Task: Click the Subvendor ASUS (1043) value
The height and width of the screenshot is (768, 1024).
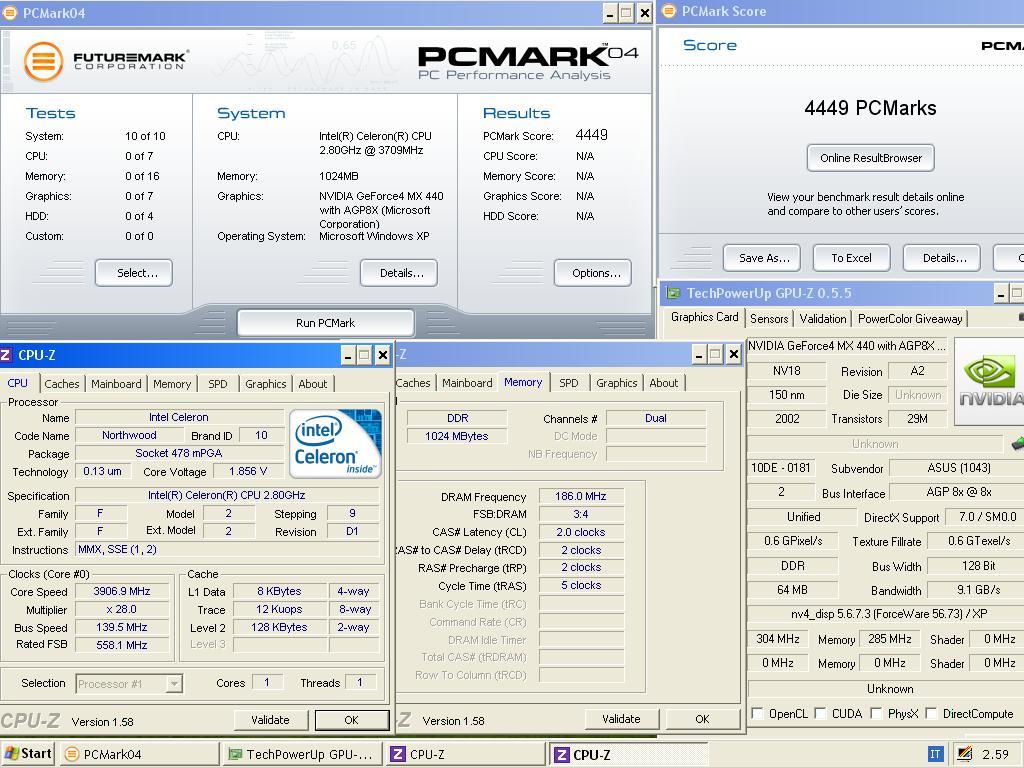Action: (x=958, y=468)
